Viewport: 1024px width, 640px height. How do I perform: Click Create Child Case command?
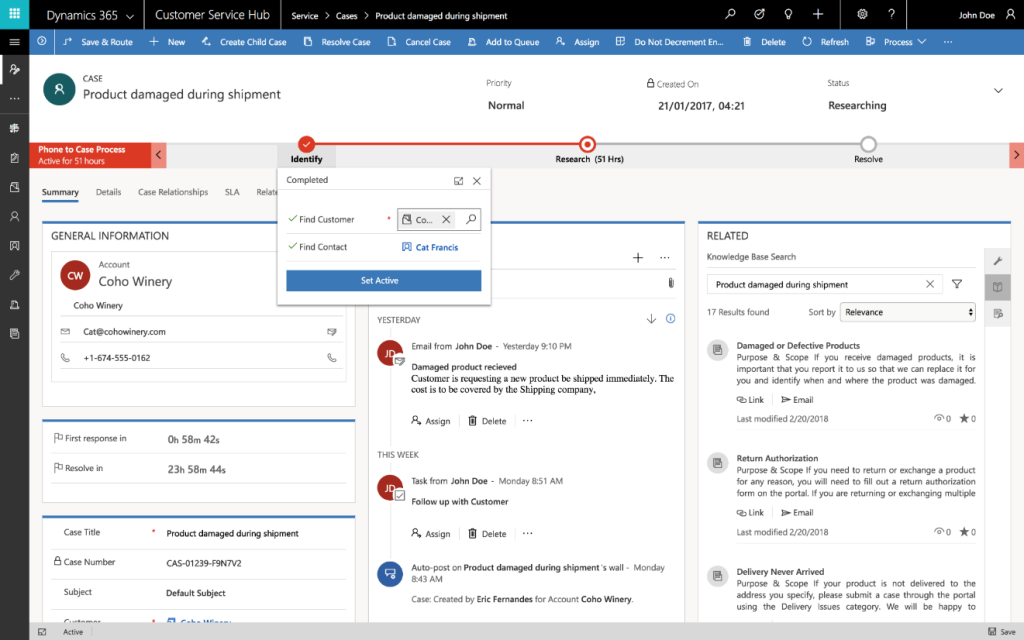[244, 42]
